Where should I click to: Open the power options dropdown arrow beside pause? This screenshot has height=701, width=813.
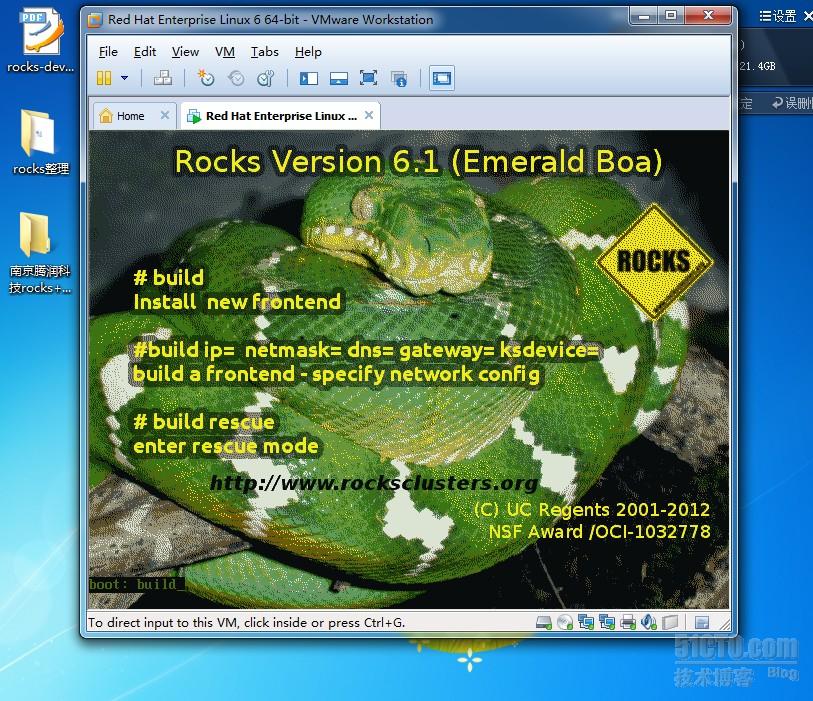[x=124, y=78]
